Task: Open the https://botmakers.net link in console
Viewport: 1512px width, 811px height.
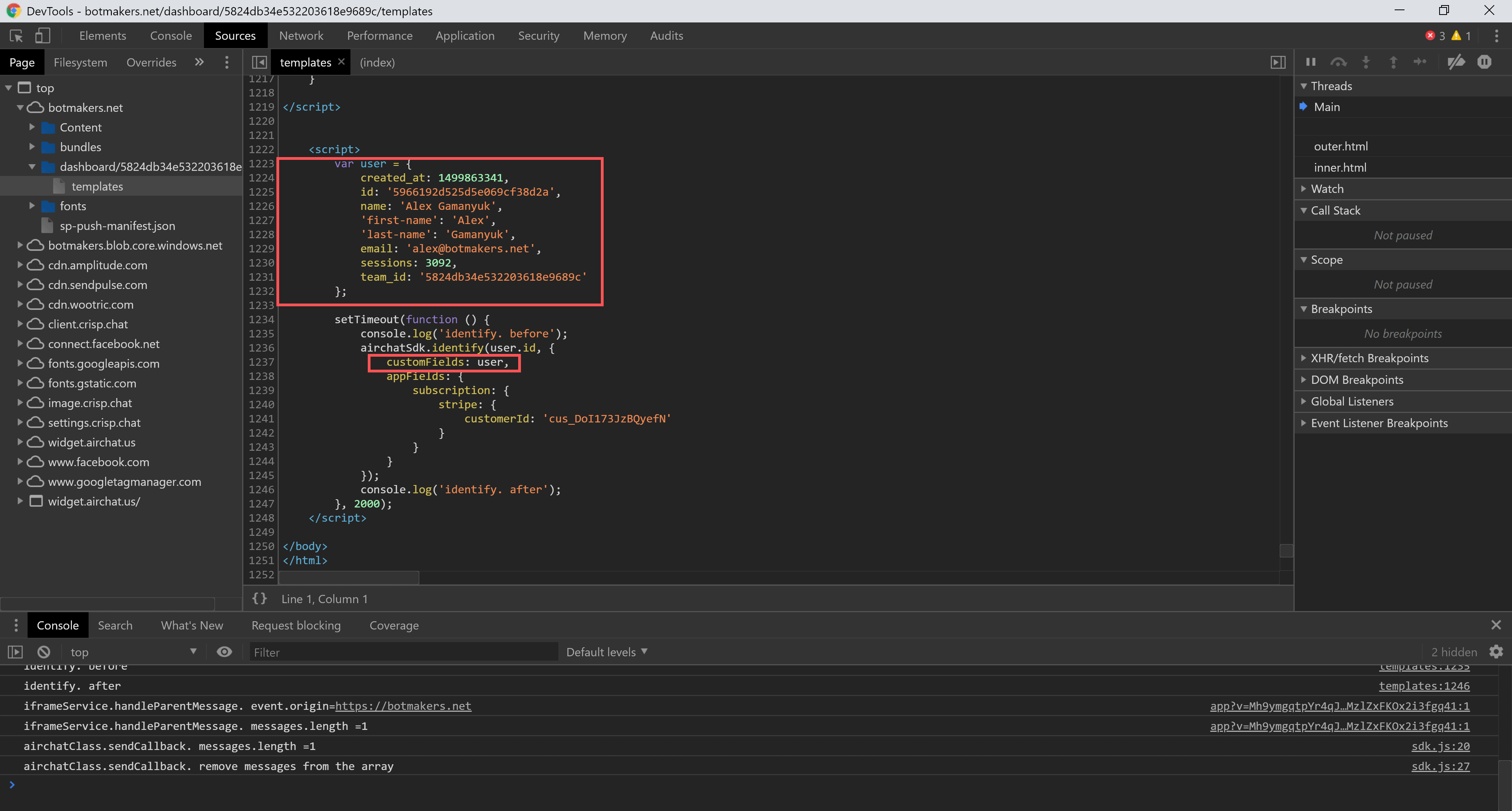Action: click(x=403, y=706)
